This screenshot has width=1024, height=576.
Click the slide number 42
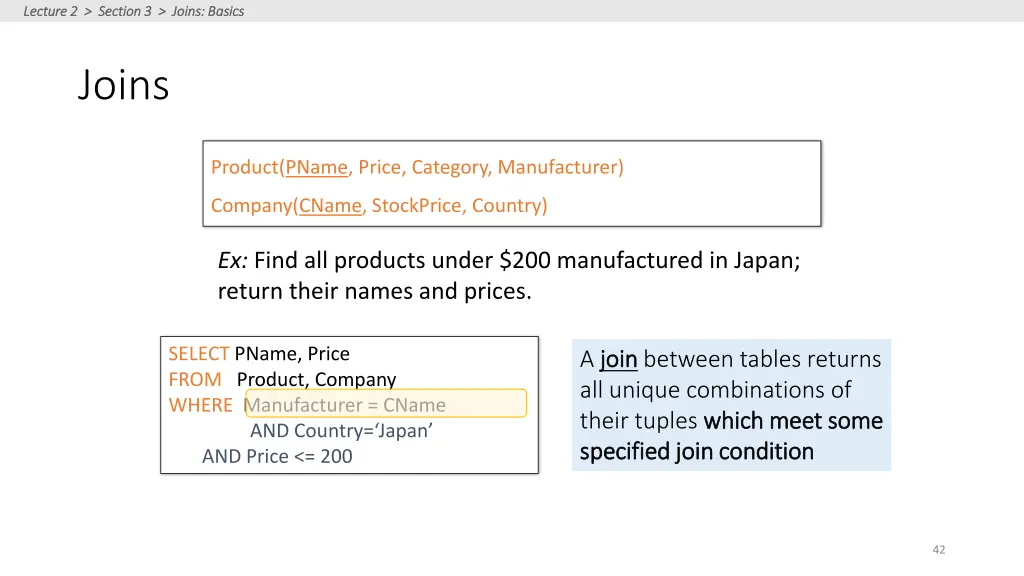click(x=938, y=550)
